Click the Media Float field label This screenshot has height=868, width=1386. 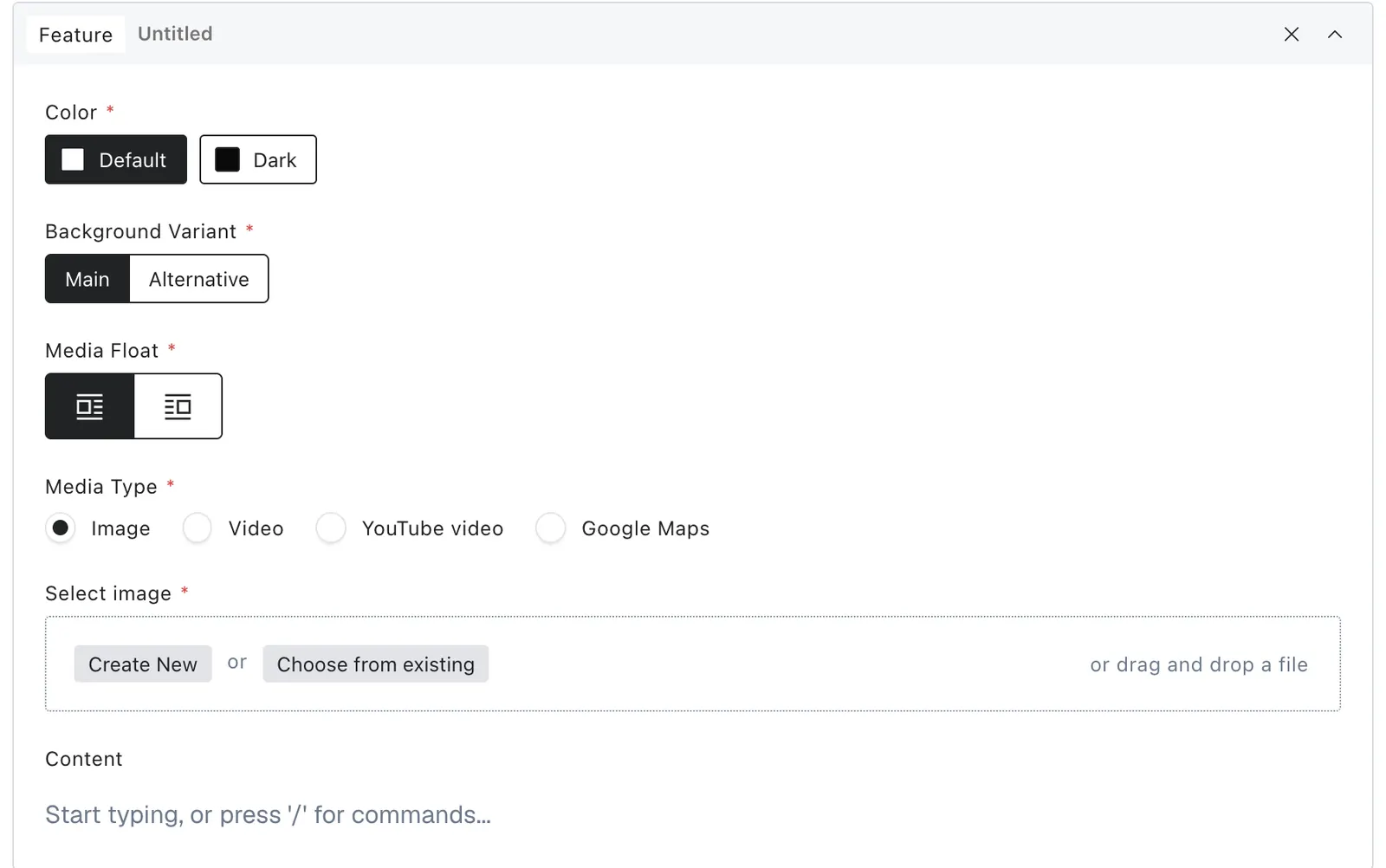102,350
